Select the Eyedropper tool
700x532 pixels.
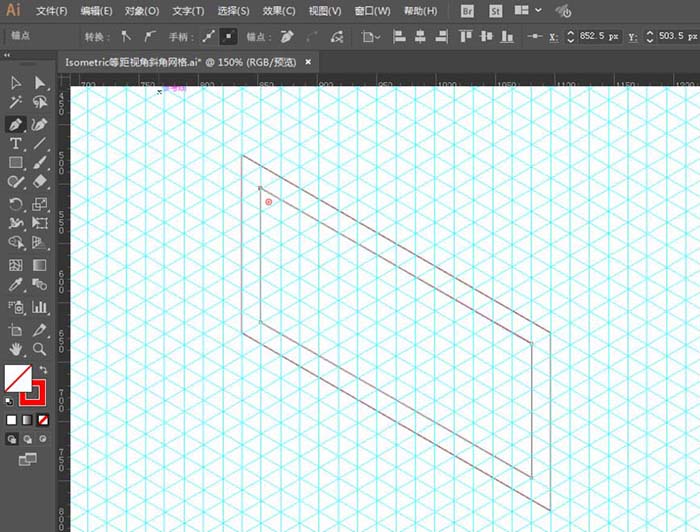point(16,284)
